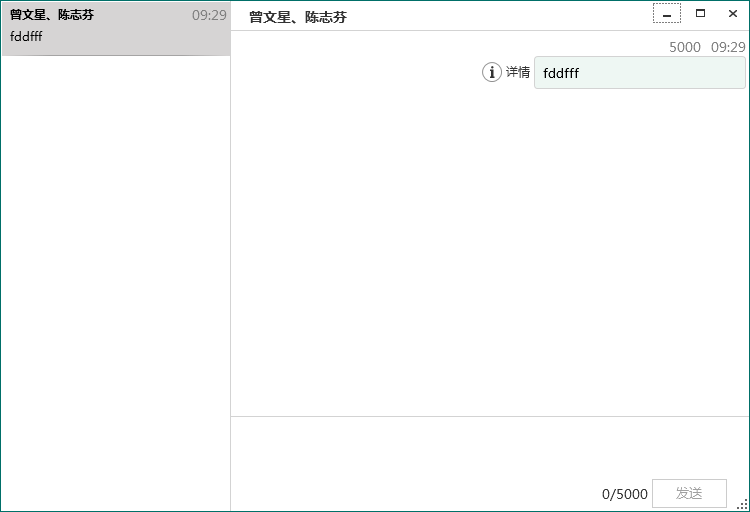Click the separator line above input box
750x512 pixels.
[x=490, y=416]
